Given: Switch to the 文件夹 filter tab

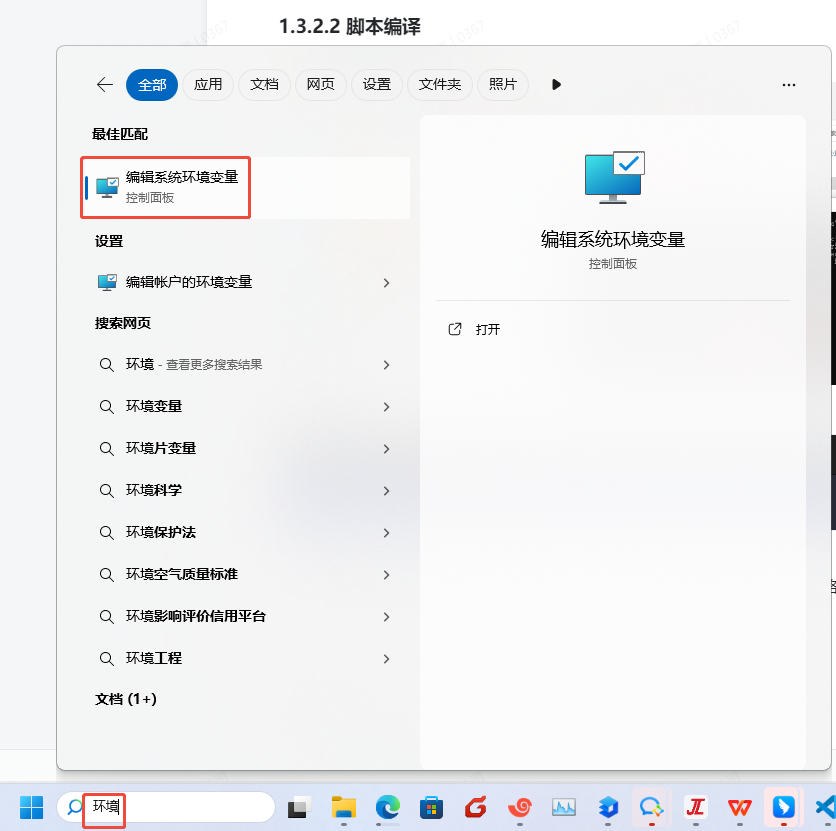Looking at the screenshot, I should [440, 85].
